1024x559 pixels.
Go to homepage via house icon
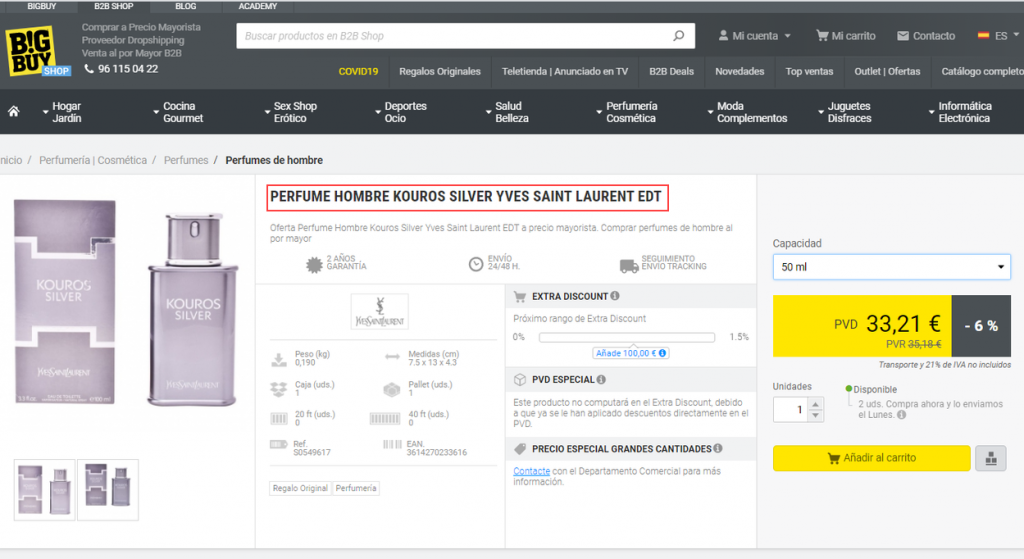14,111
